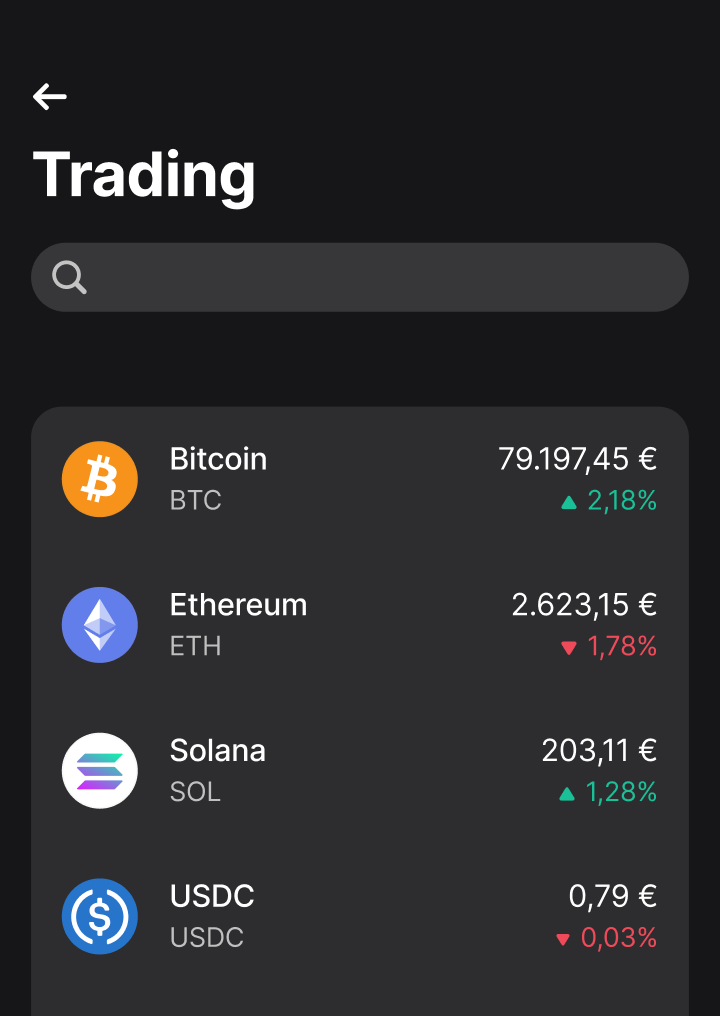
Task: Click the green up triangle beside 1,28%
Action: point(567,794)
